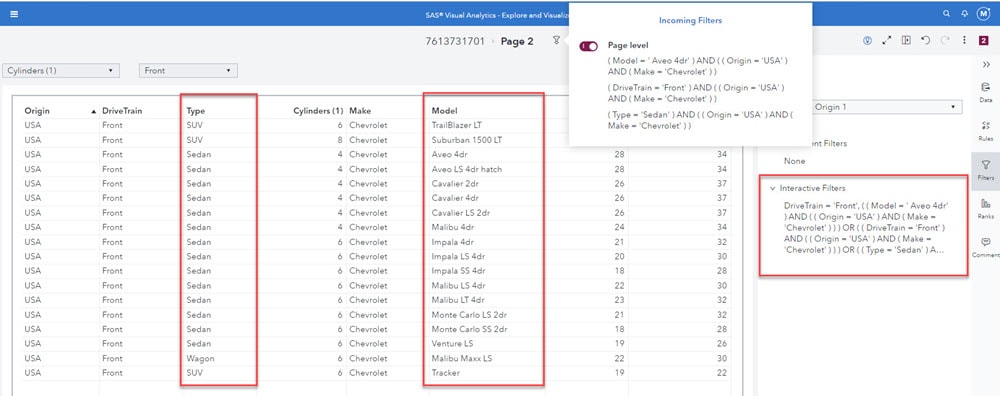Select the Impala 4dr cell
This screenshot has height=396, width=1000.
click(452, 242)
